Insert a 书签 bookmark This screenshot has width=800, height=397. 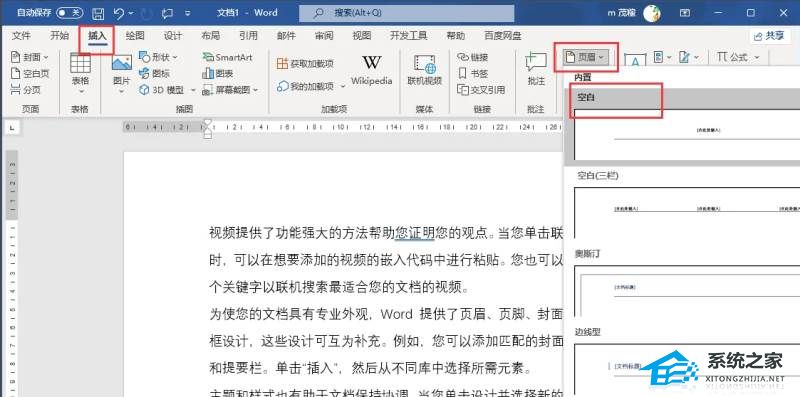(x=472, y=73)
